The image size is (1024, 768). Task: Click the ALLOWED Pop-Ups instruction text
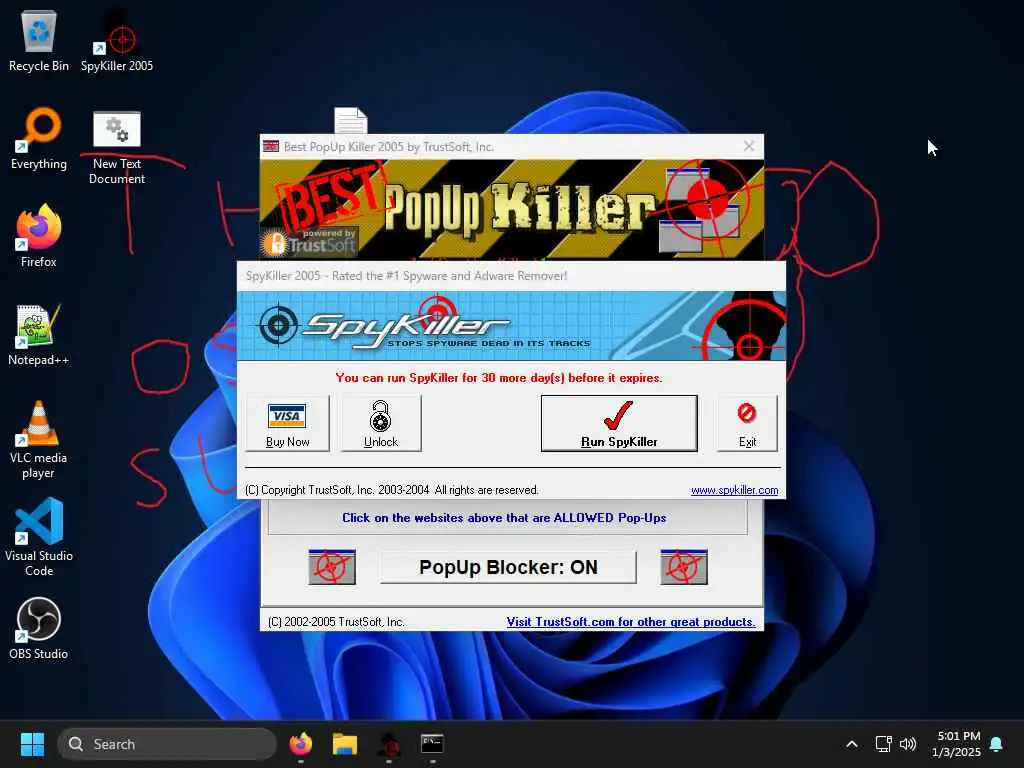click(x=504, y=517)
